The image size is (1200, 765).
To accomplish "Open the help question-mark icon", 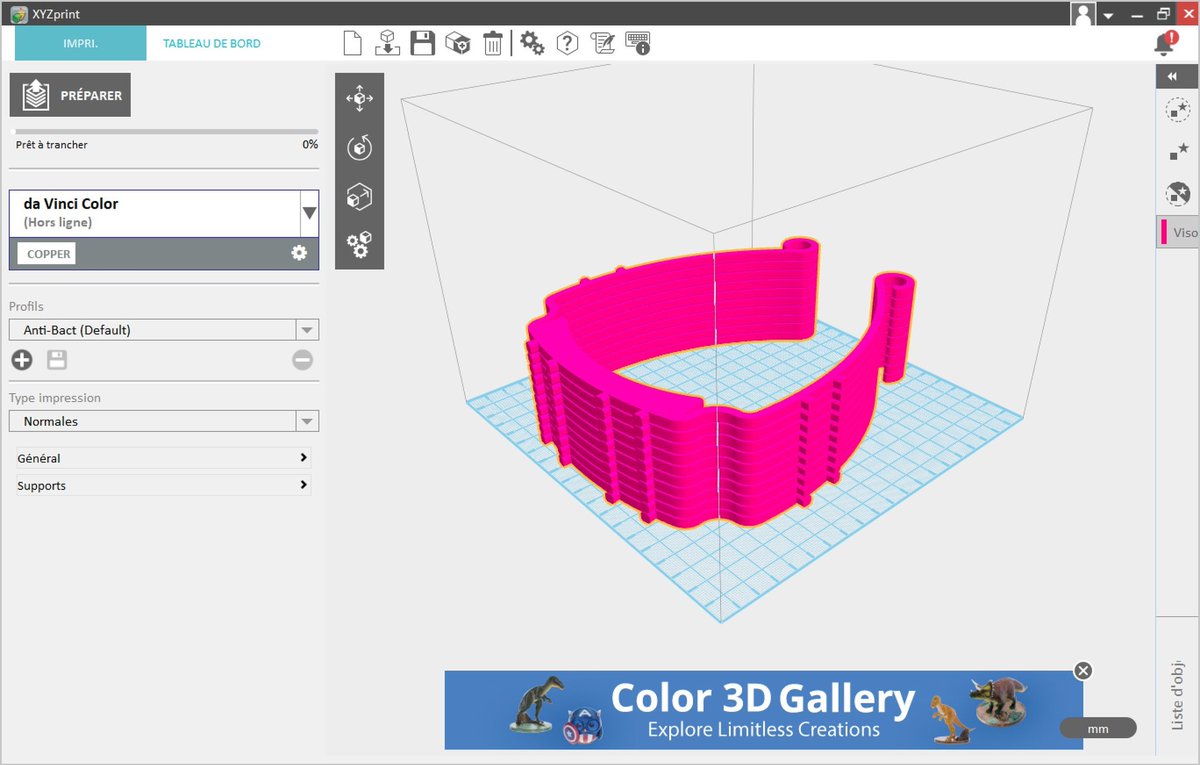I will [567, 43].
